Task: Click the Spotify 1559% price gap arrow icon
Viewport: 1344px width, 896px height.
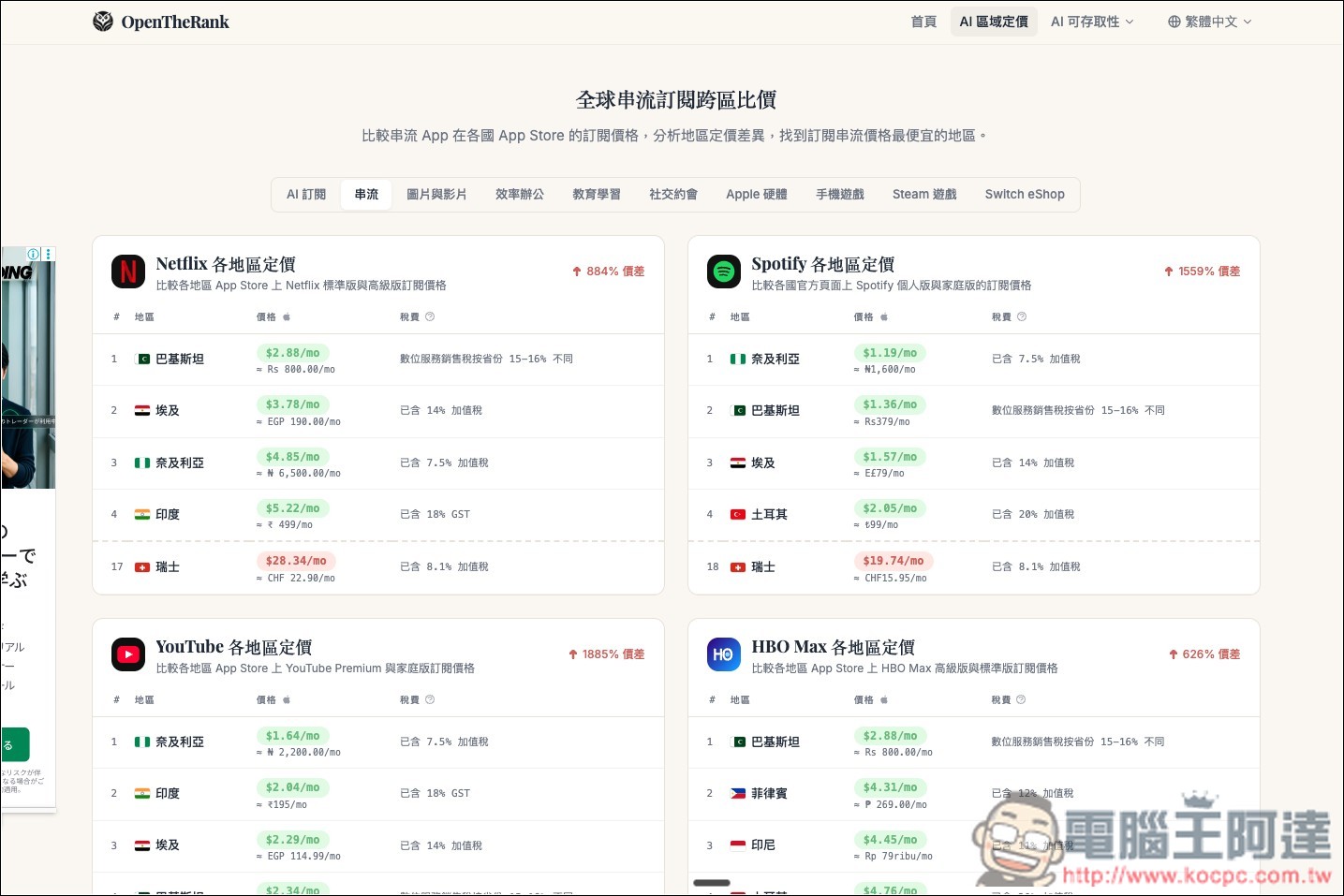Action: (x=1169, y=272)
